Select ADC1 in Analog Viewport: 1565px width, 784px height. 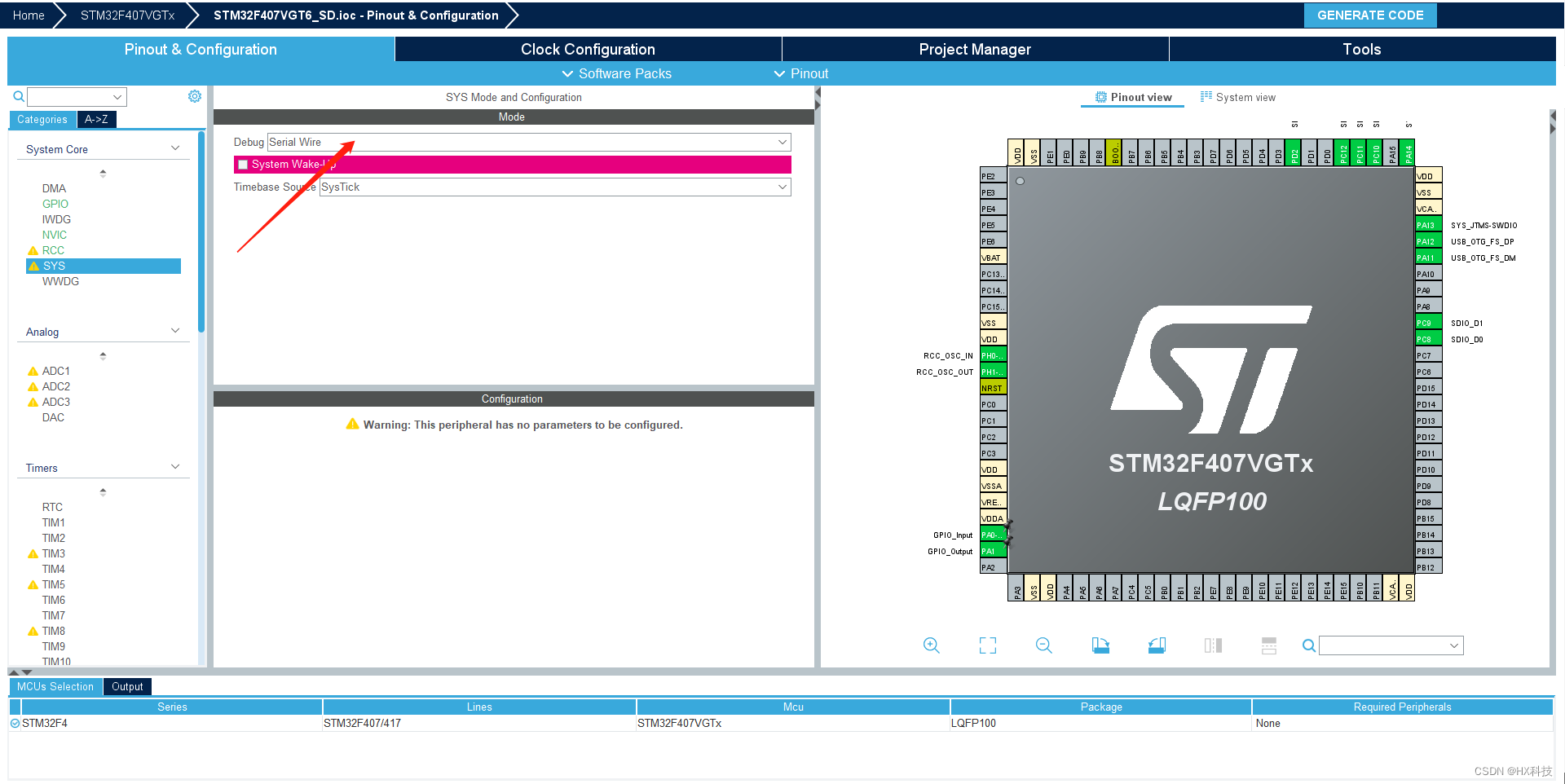point(56,371)
